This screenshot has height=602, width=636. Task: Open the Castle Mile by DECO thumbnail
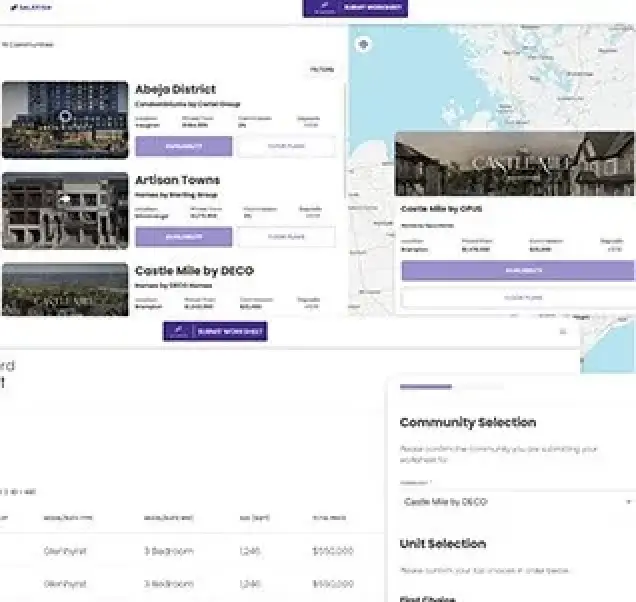coord(65,289)
